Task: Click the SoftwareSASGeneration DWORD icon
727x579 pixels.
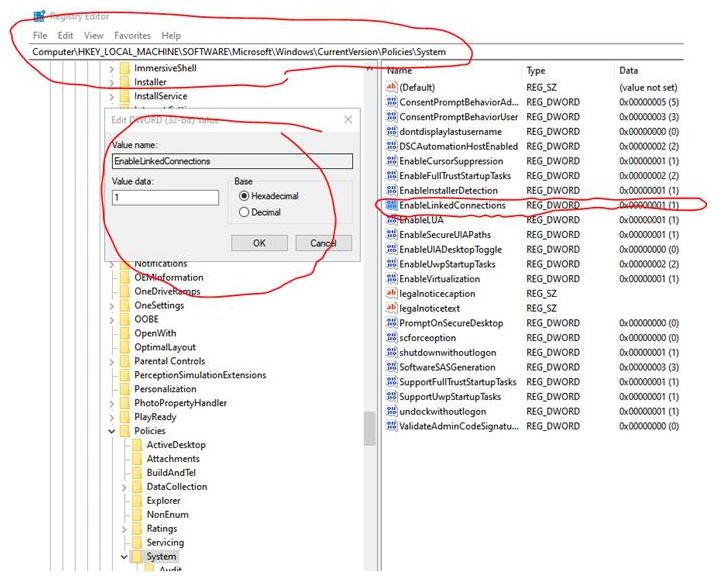Action: pyautogui.click(x=391, y=367)
